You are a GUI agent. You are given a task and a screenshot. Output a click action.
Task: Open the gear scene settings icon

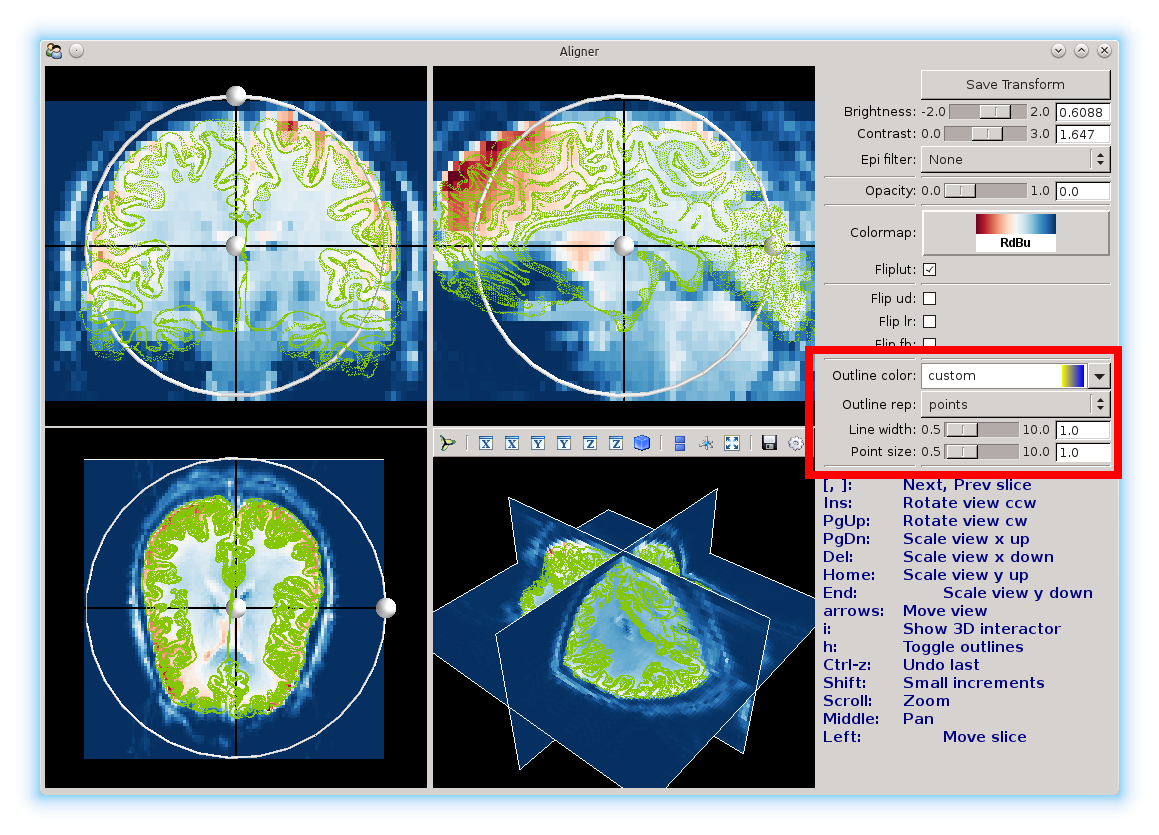pyautogui.click(x=795, y=443)
